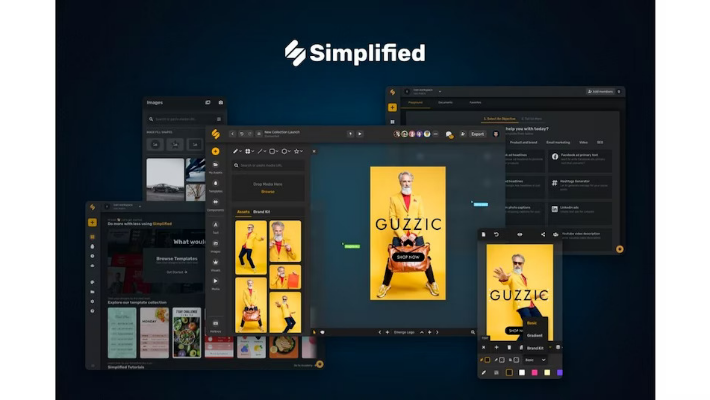Click the camera icon in the Images panel header
Screen dimensions: 710x400
pyautogui.click(x=221, y=103)
